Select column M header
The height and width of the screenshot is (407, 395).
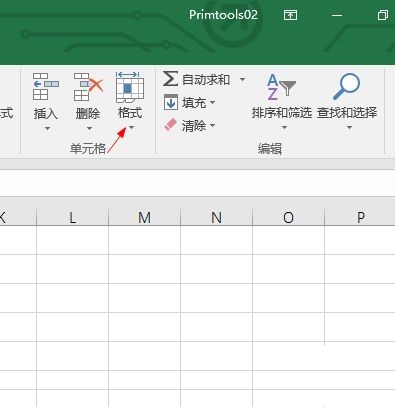[x=144, y=217]
